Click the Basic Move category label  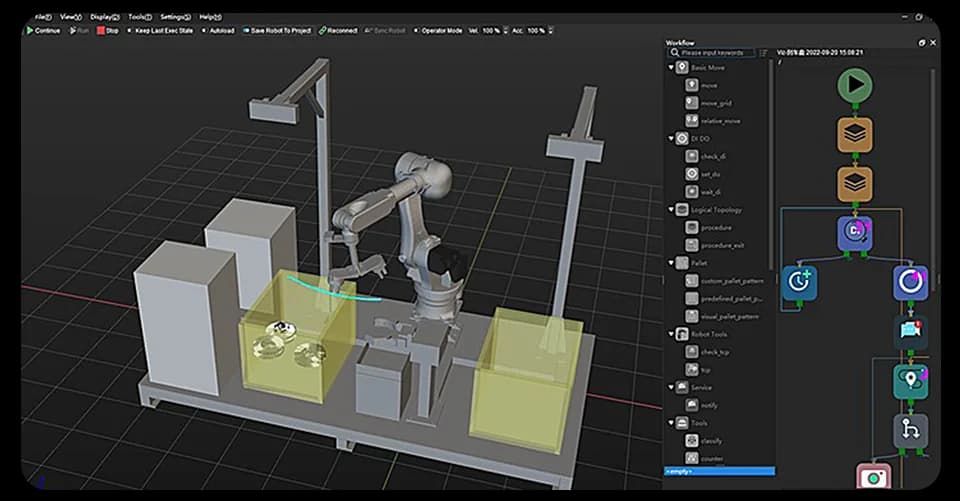[x=708, y=67]
